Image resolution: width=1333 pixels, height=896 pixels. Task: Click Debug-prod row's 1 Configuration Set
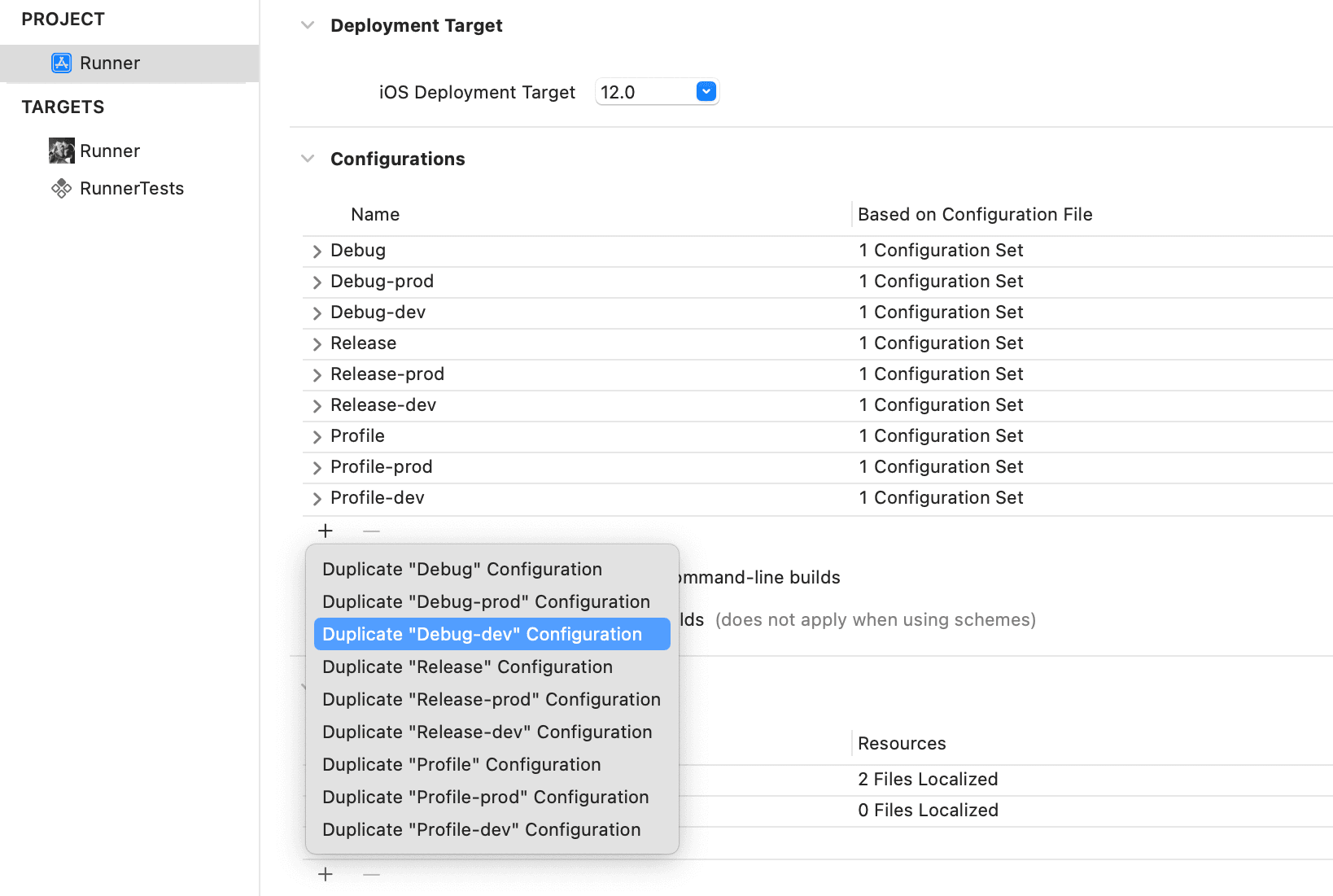coord(941,281)
